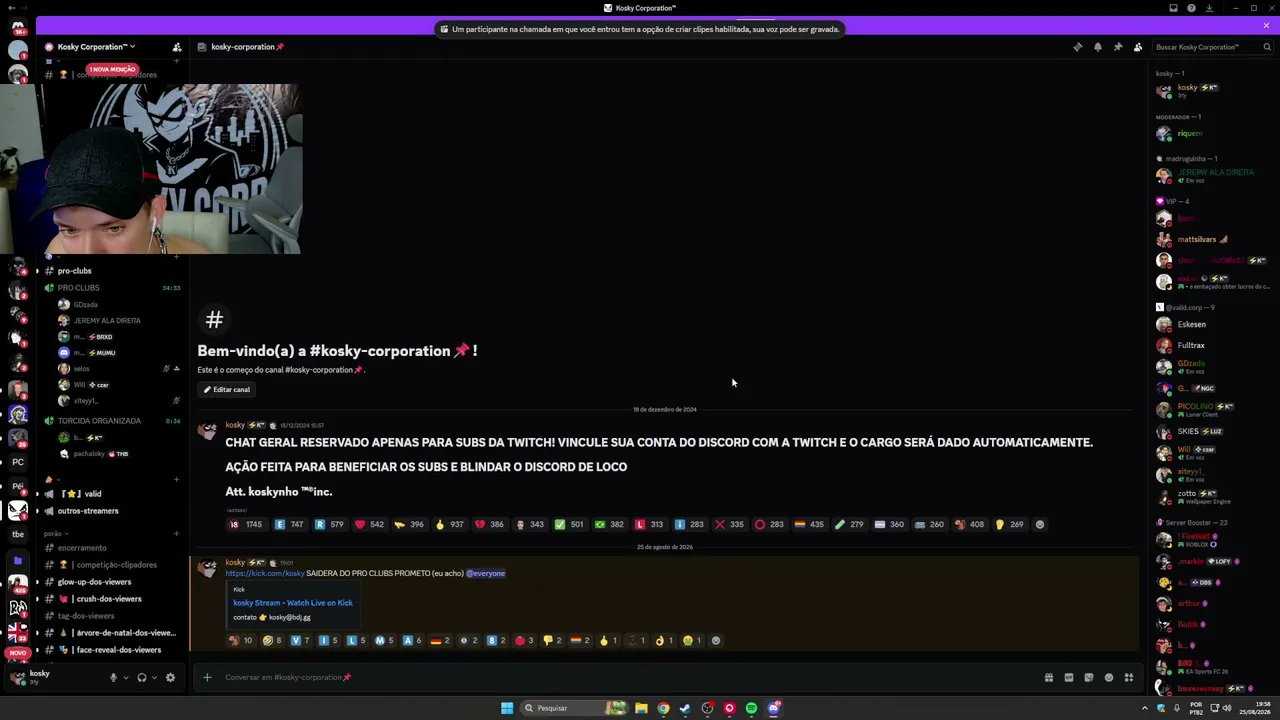Toggle the checkmark reaction showing 501

[x=569, y=525]
